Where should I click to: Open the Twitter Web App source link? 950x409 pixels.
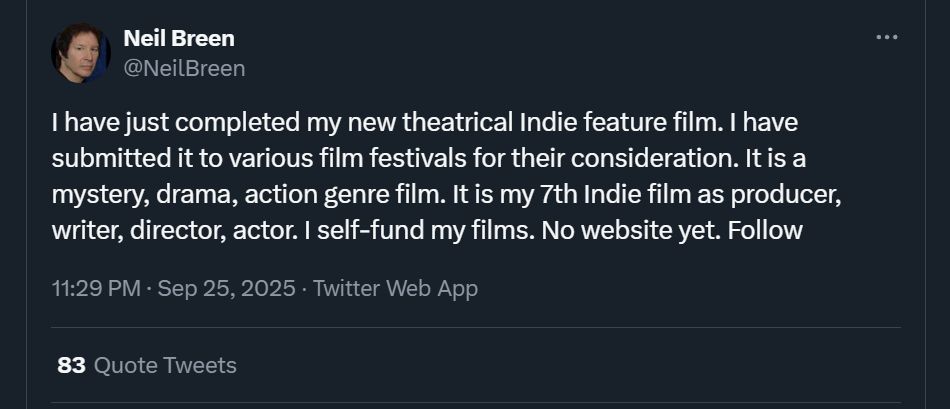(395, 289)
